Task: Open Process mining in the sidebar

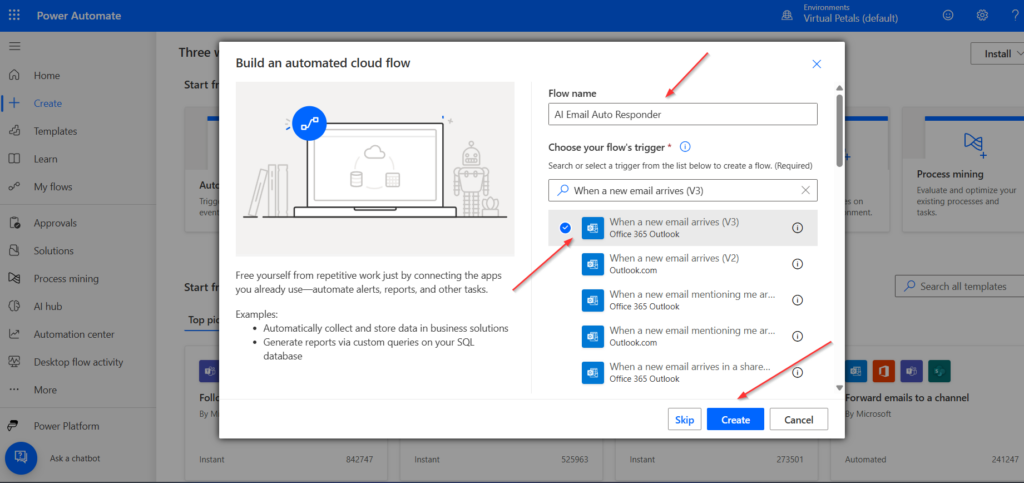Action: click(x=66, y=279)
